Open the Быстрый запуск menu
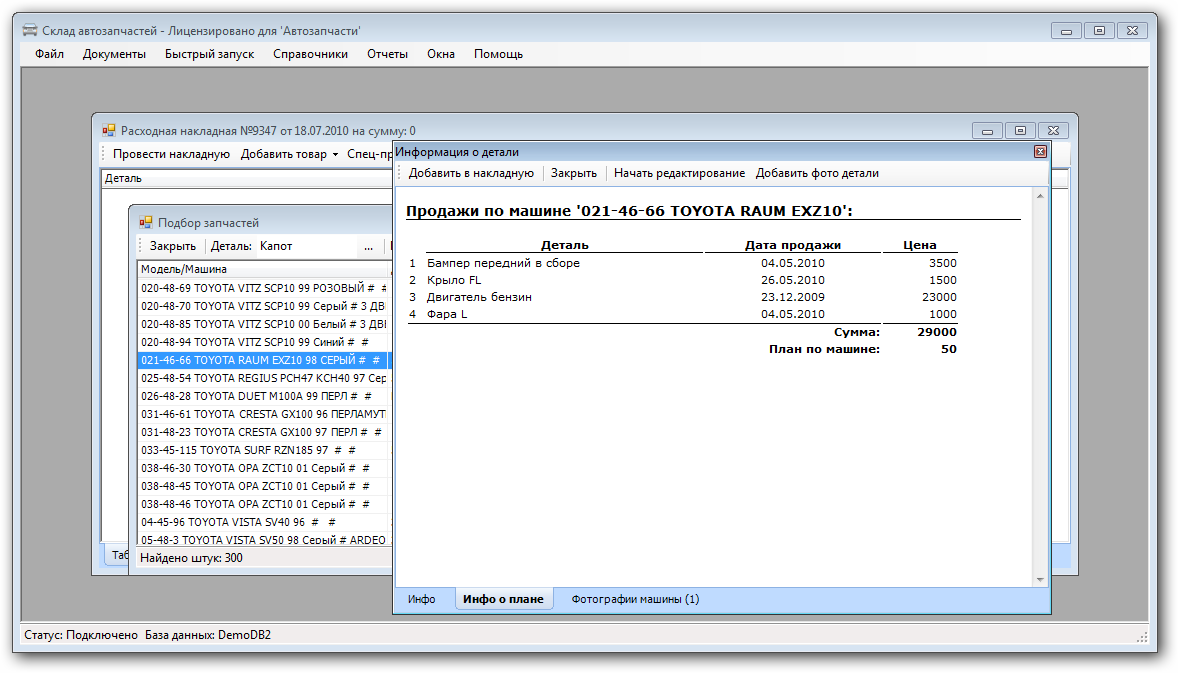1178x673 pixels. [209, 54]
